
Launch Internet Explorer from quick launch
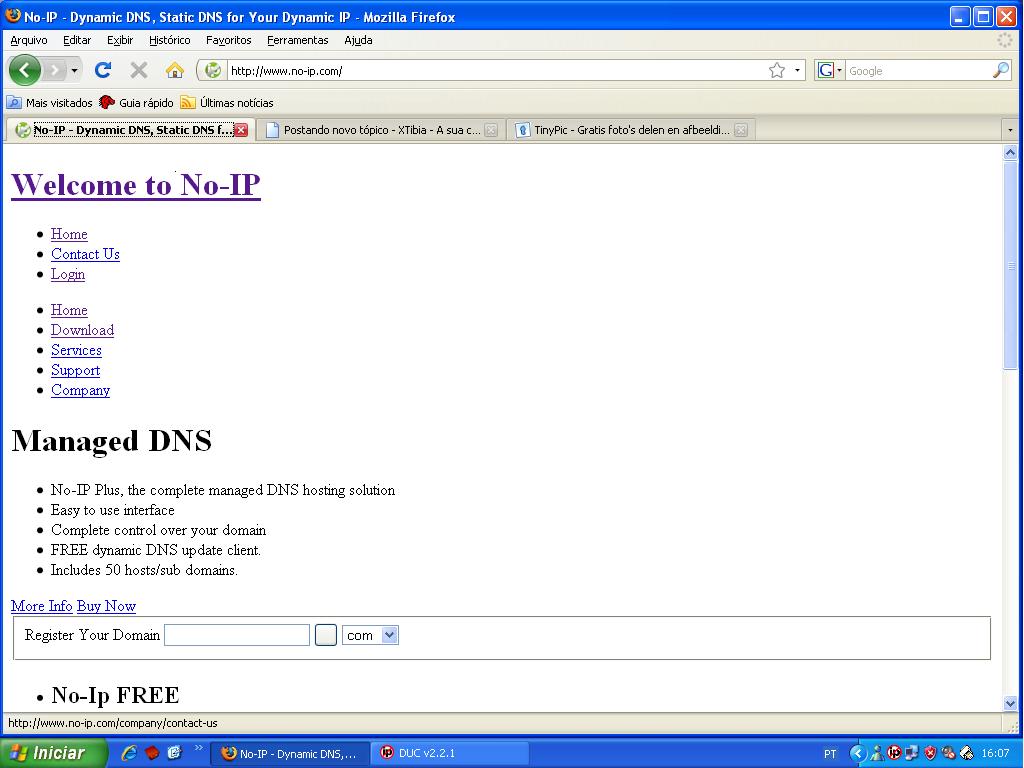coord(129,753)
